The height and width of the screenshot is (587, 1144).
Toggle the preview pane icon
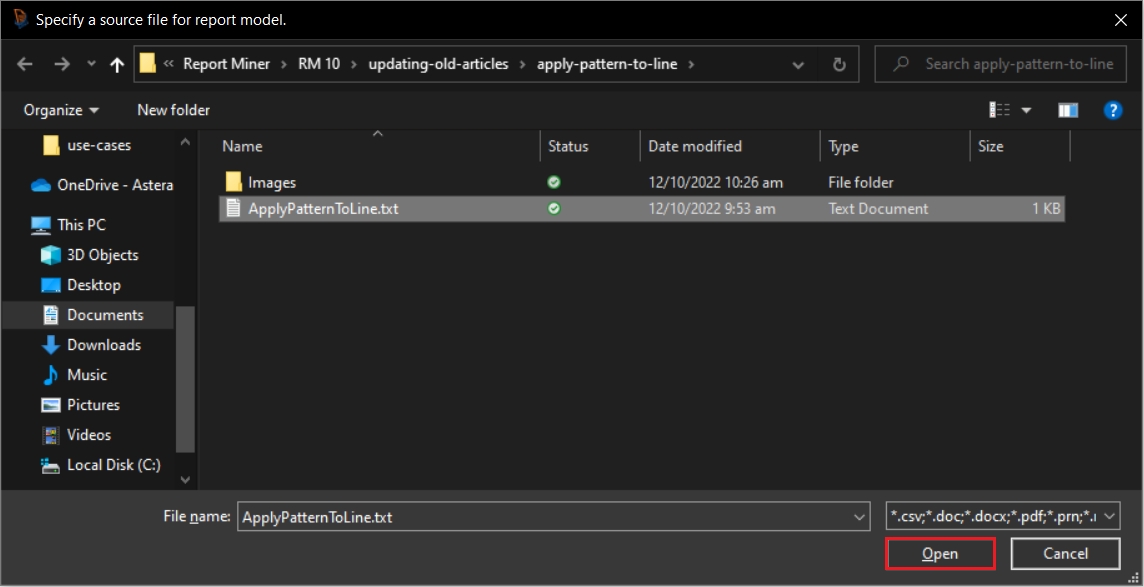pyautogui.click(x=1068, y=110)
